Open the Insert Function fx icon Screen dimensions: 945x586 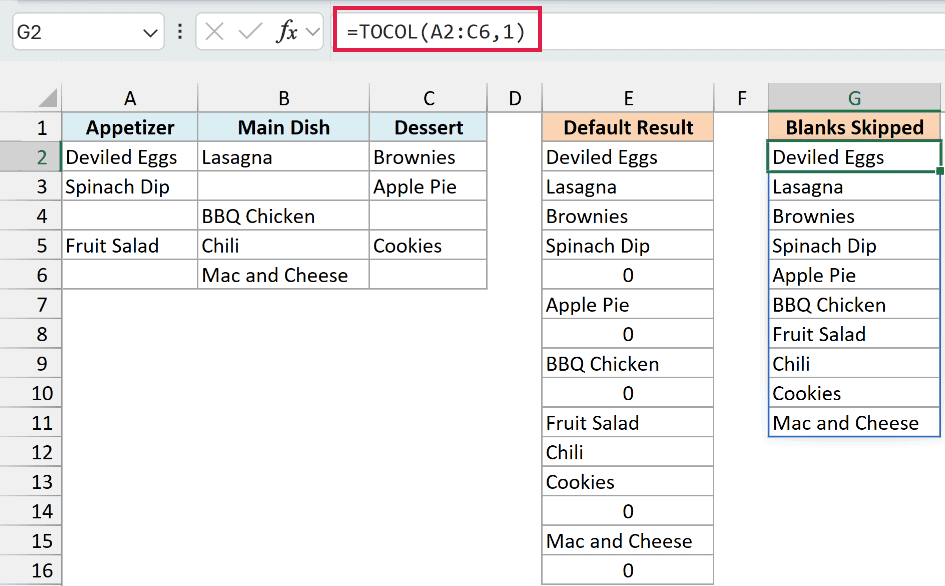pyautogui.click(x=287, y=31)
